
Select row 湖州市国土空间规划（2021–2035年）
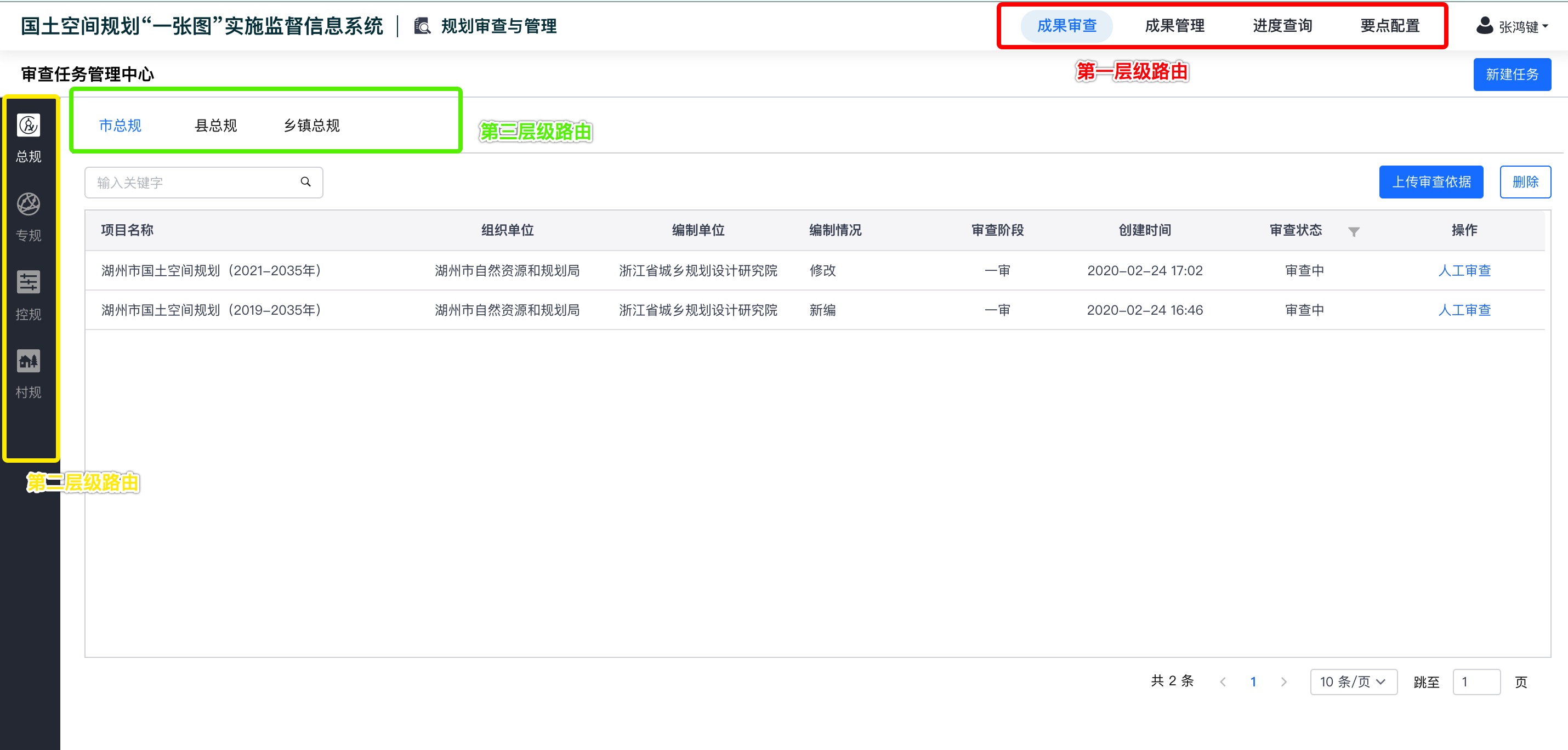coord(815,270)
